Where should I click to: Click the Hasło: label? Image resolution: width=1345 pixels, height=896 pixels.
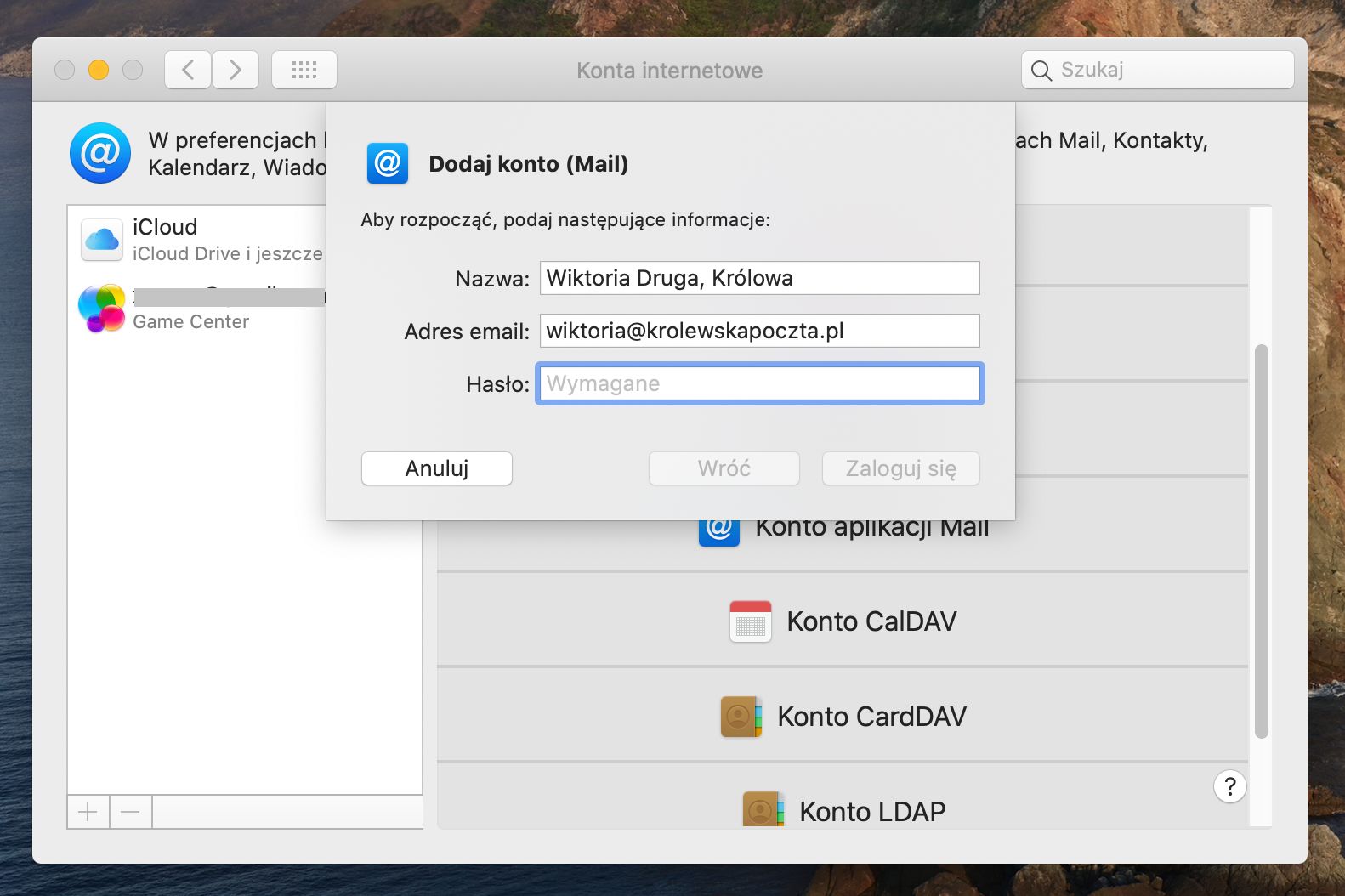pyautogui.click(x=497, y=384)
